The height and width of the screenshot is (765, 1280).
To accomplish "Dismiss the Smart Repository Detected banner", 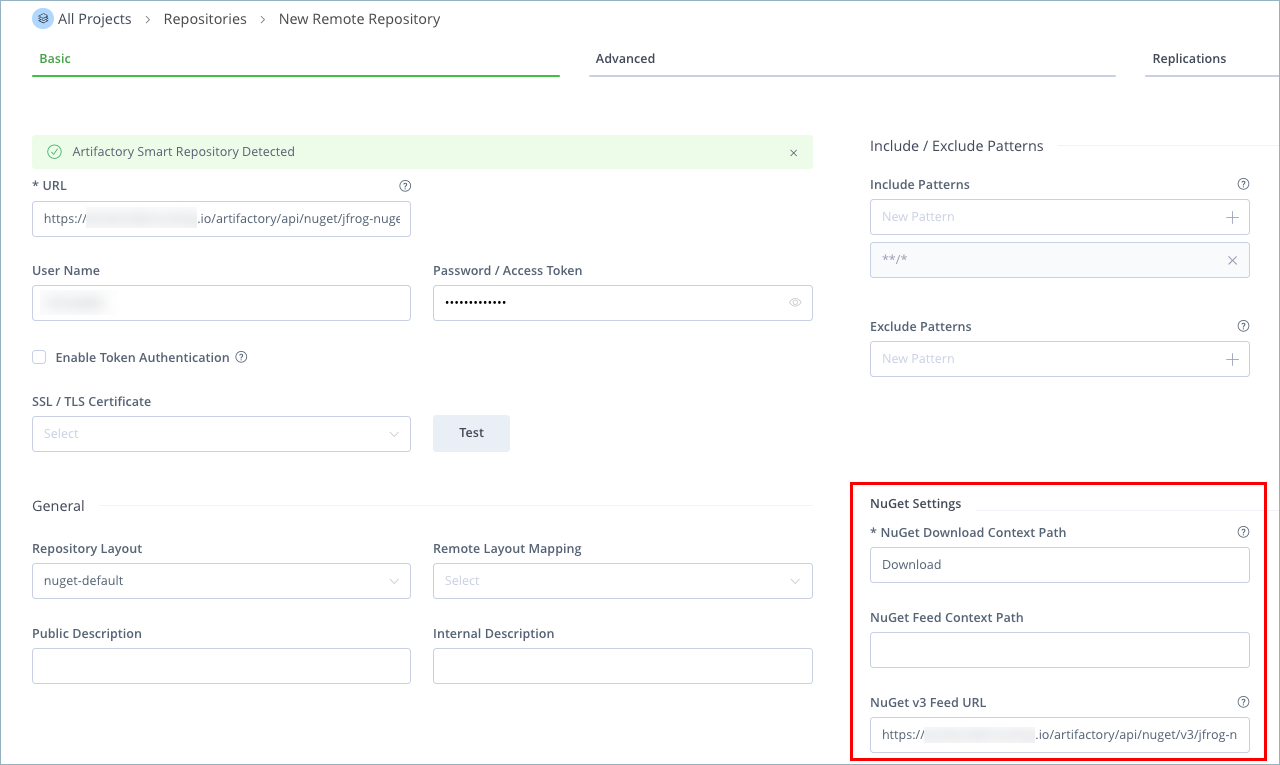I will 794,153.
